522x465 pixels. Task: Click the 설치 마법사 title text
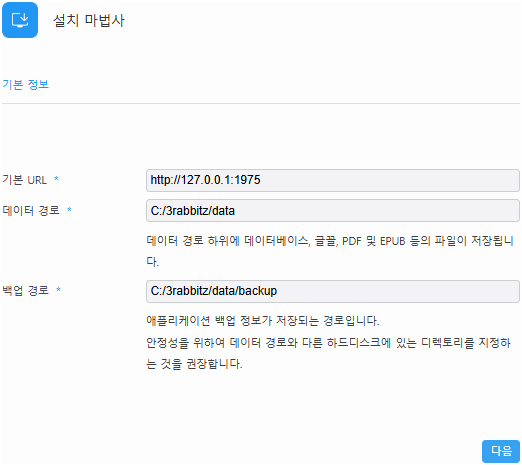click(89, 21)
